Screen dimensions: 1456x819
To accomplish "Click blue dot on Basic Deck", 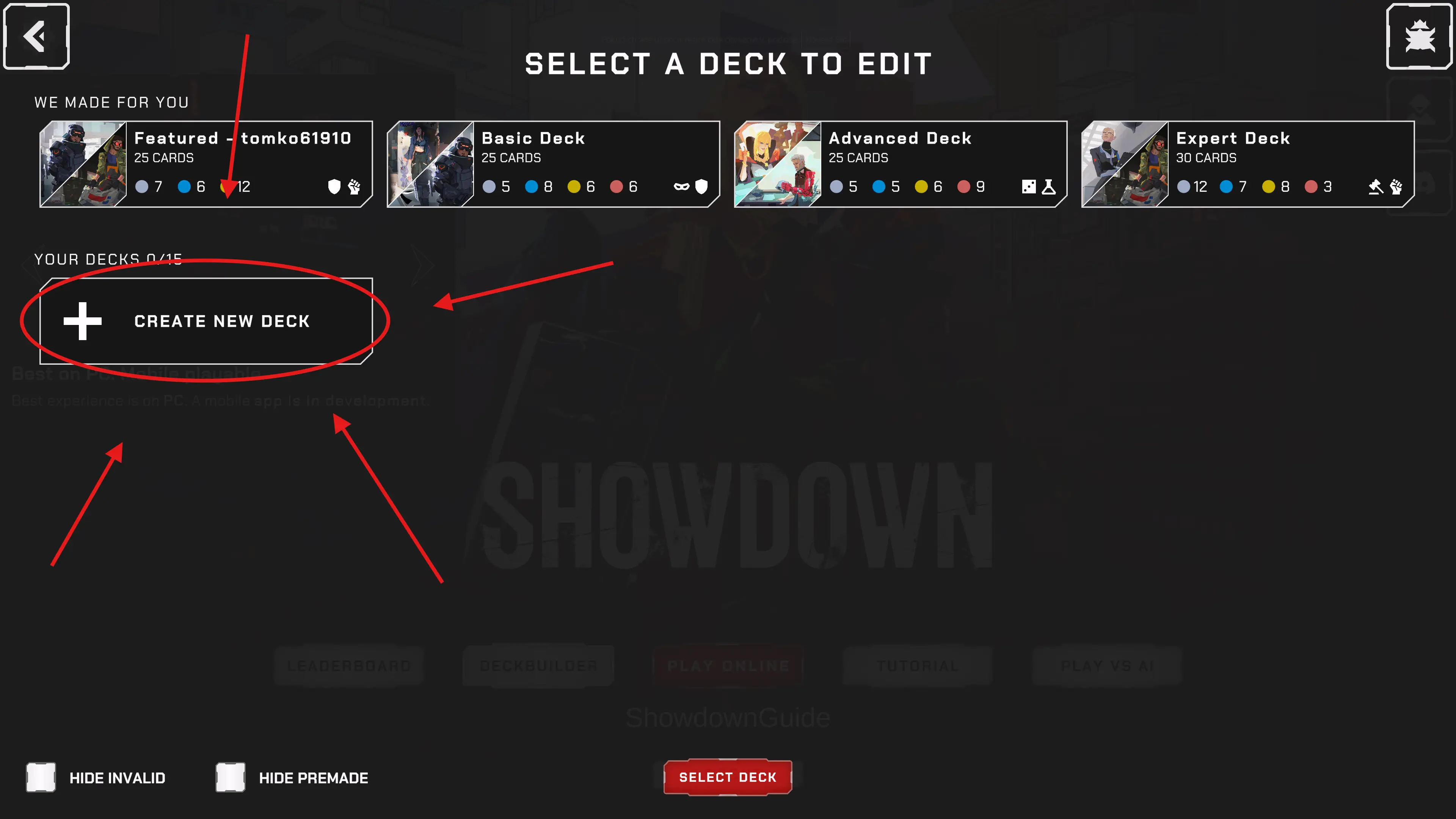I will tap(531, 187).
